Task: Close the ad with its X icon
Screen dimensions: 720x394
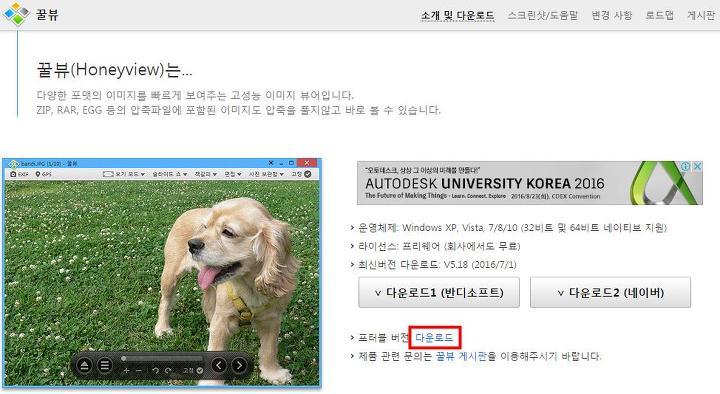Action: pos(697,166)
